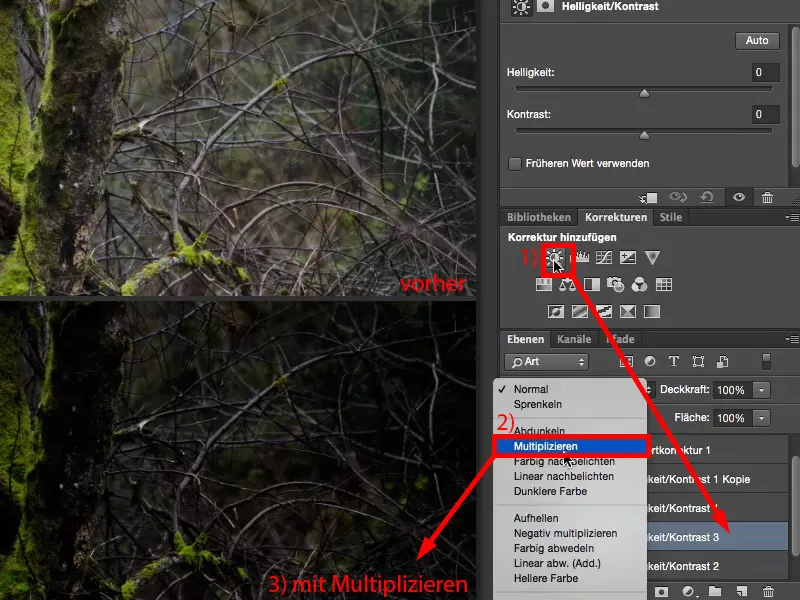Open the Korrekturen panel flyout menu
The image size is (800, 600).
(792, 217)
